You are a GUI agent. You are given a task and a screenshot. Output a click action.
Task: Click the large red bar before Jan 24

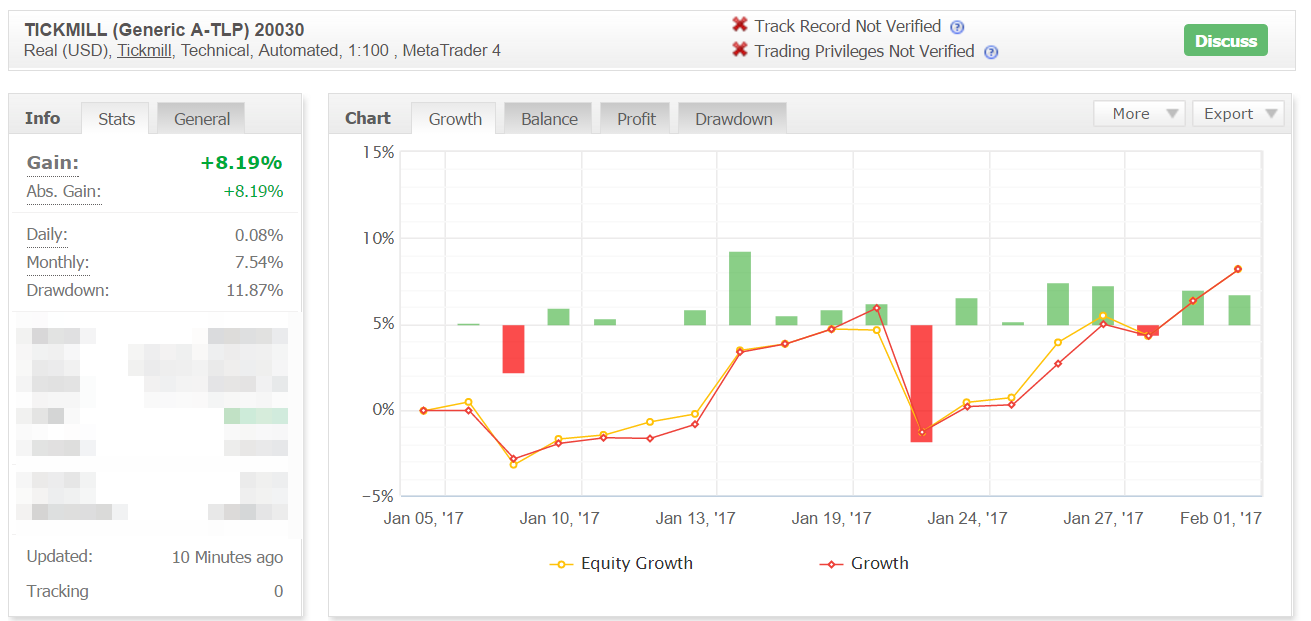click(x=921, y=383)
